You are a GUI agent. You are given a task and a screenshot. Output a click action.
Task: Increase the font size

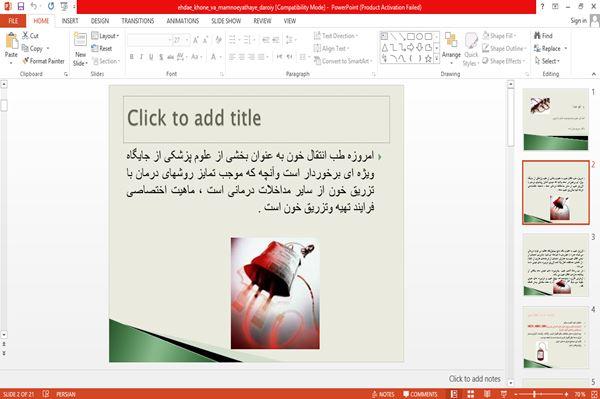196,40
